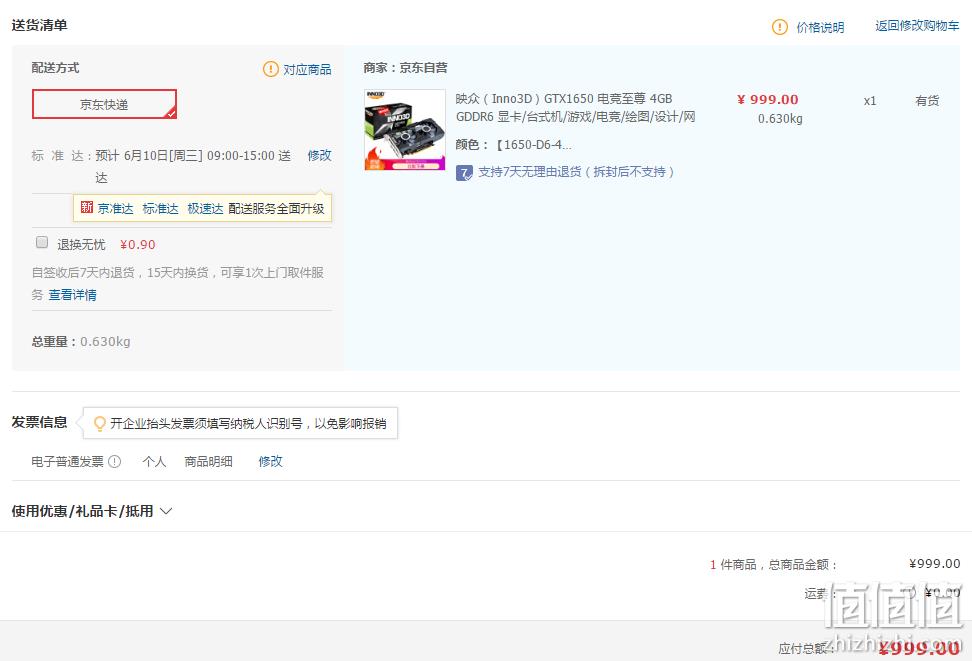This screenshot has width=972, height=661.
Task: Click the 商品明细 invoice content text
Action: (x=208, y=461)
